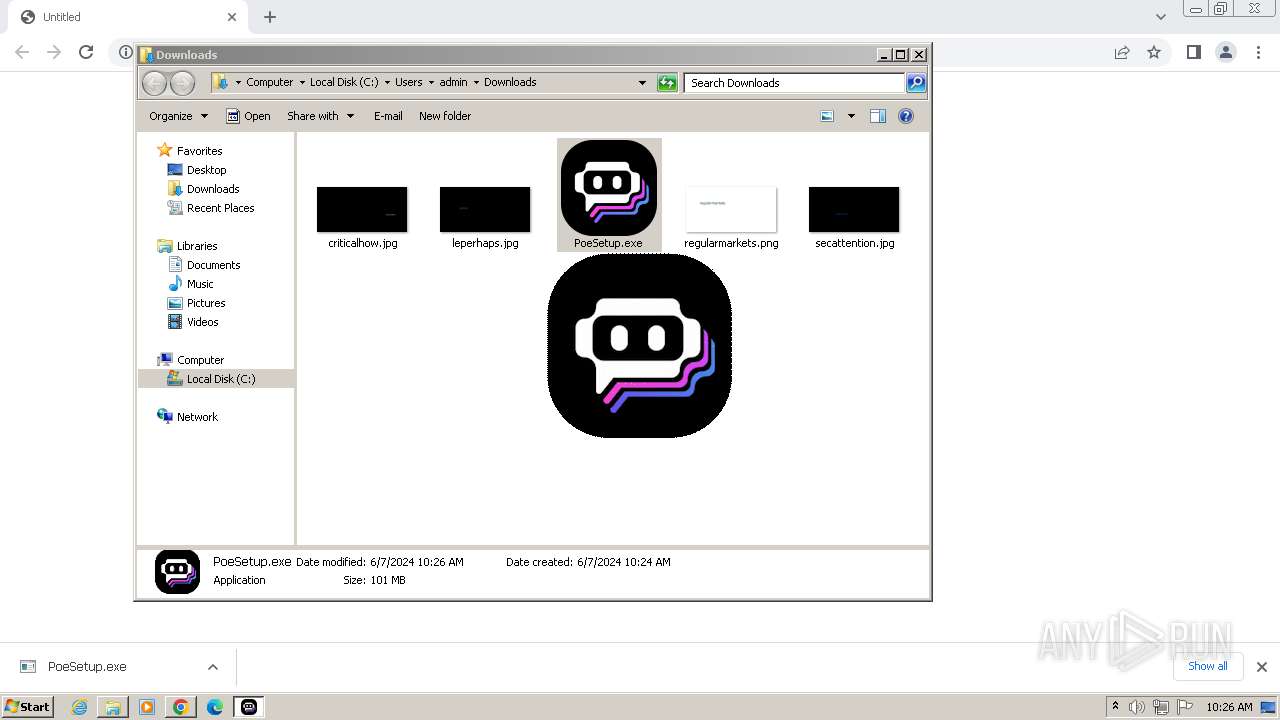Reload the Chrome page
The height and width of the screenshot is (720, 1280).
86,52
